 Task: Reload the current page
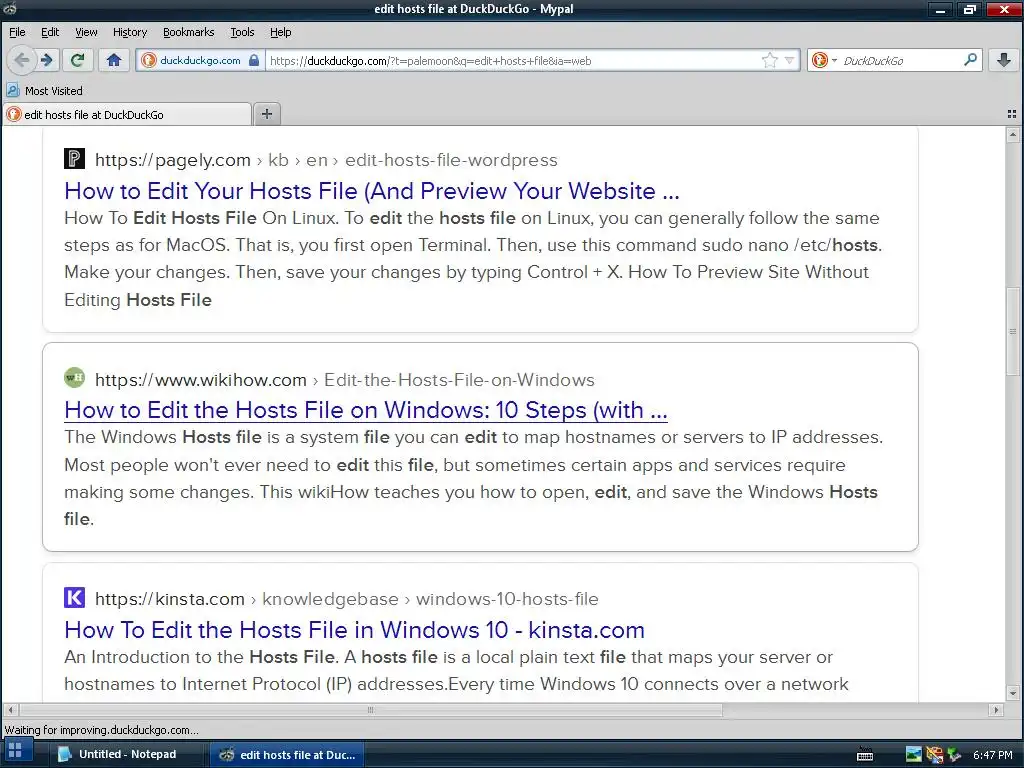[x=78, y=60]
